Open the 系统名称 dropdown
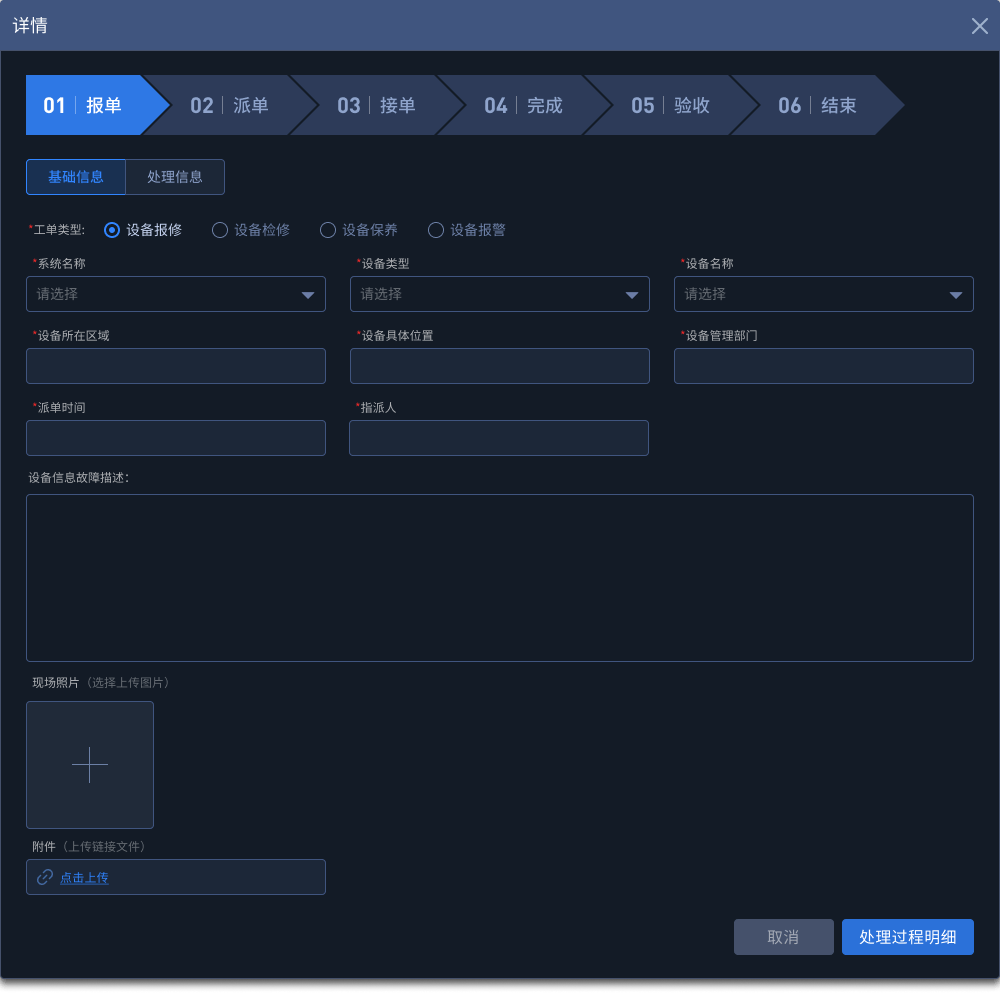The height and width of the screenshot is (1000, 1000). [x=176, y=294]
